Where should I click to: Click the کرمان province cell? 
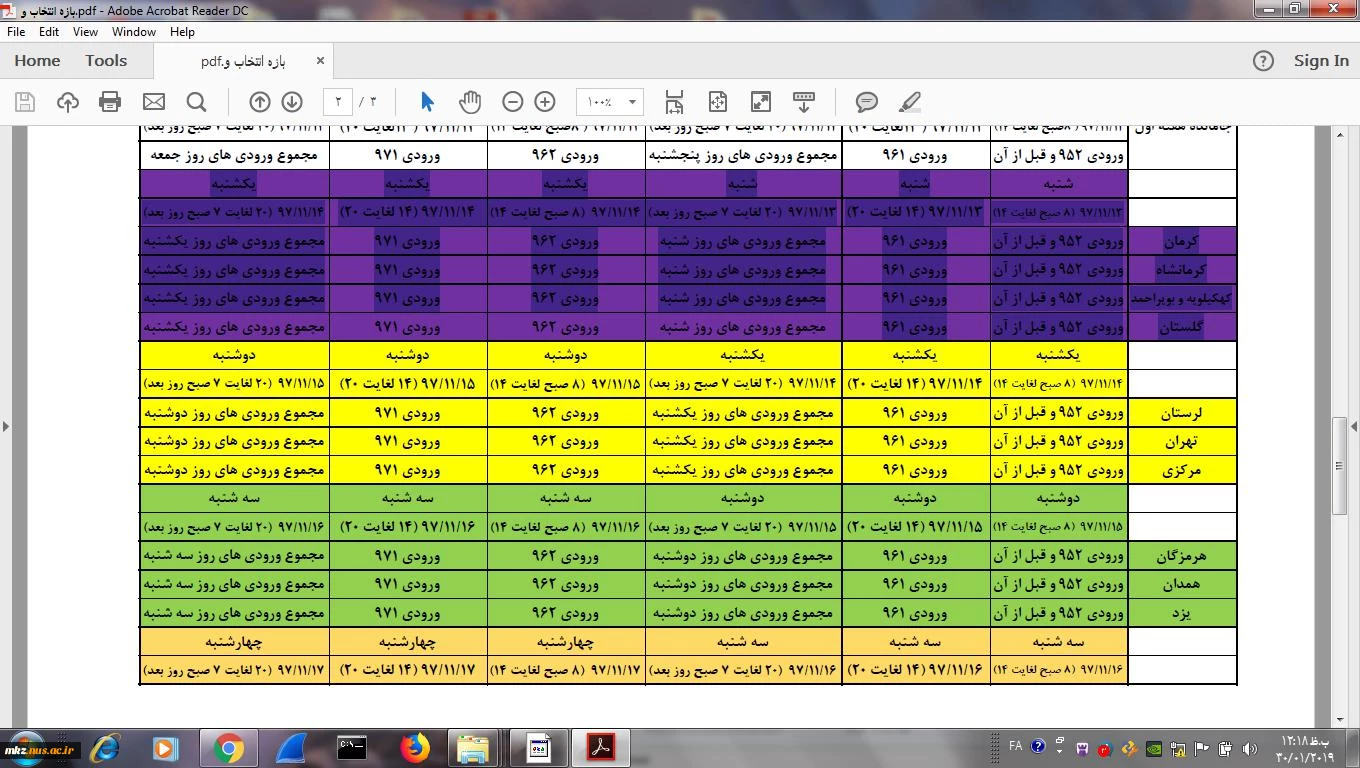coord(1182,241)
